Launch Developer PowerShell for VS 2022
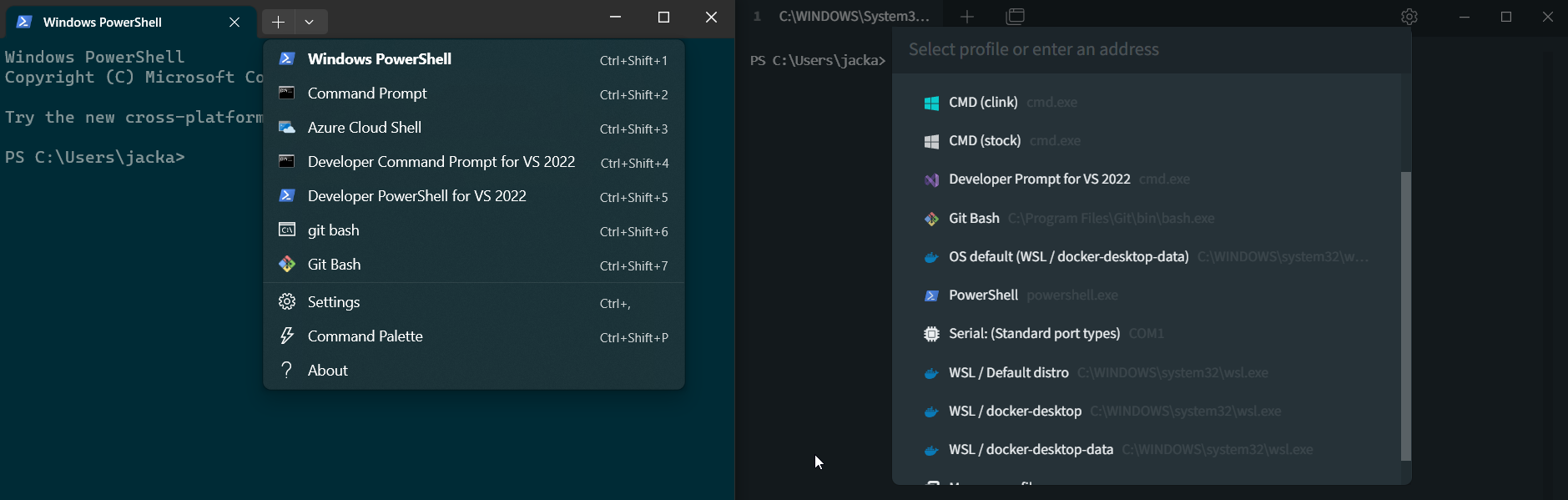1568x500 pixels. 473,196
